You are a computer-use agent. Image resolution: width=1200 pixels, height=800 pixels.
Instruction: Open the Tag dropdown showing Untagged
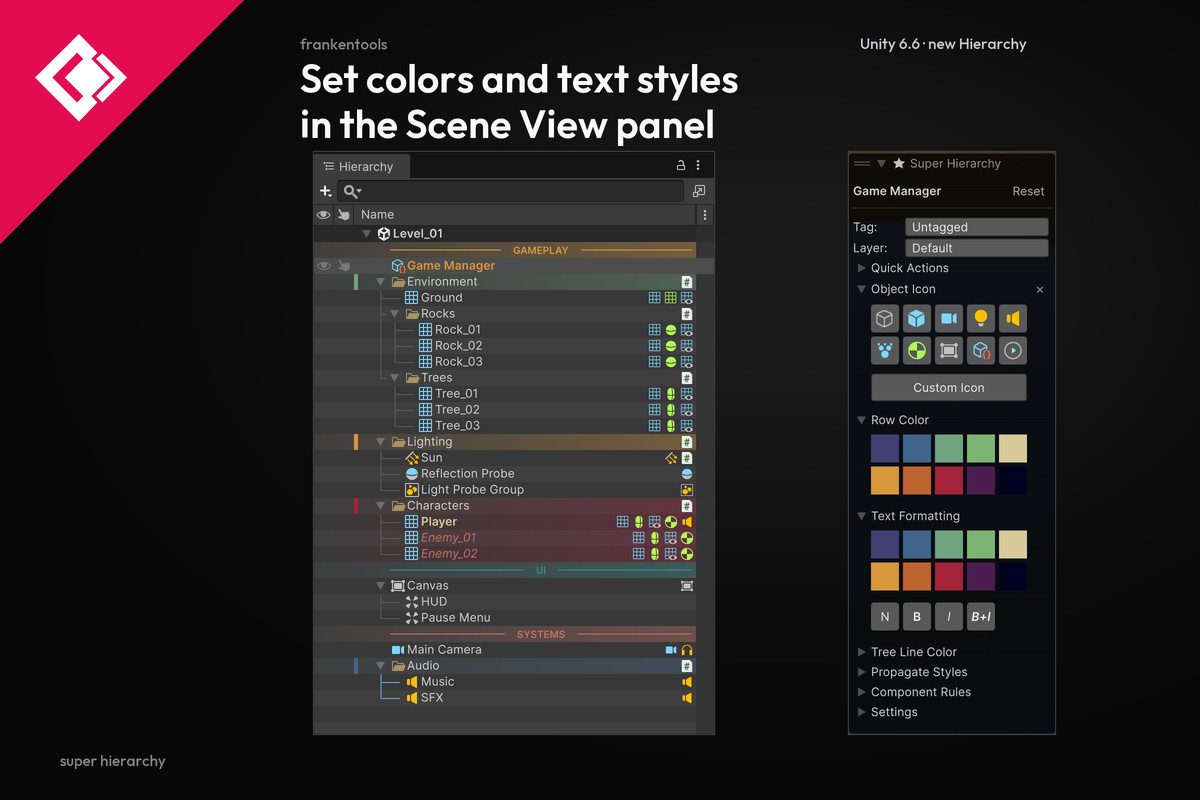[977, 227]
